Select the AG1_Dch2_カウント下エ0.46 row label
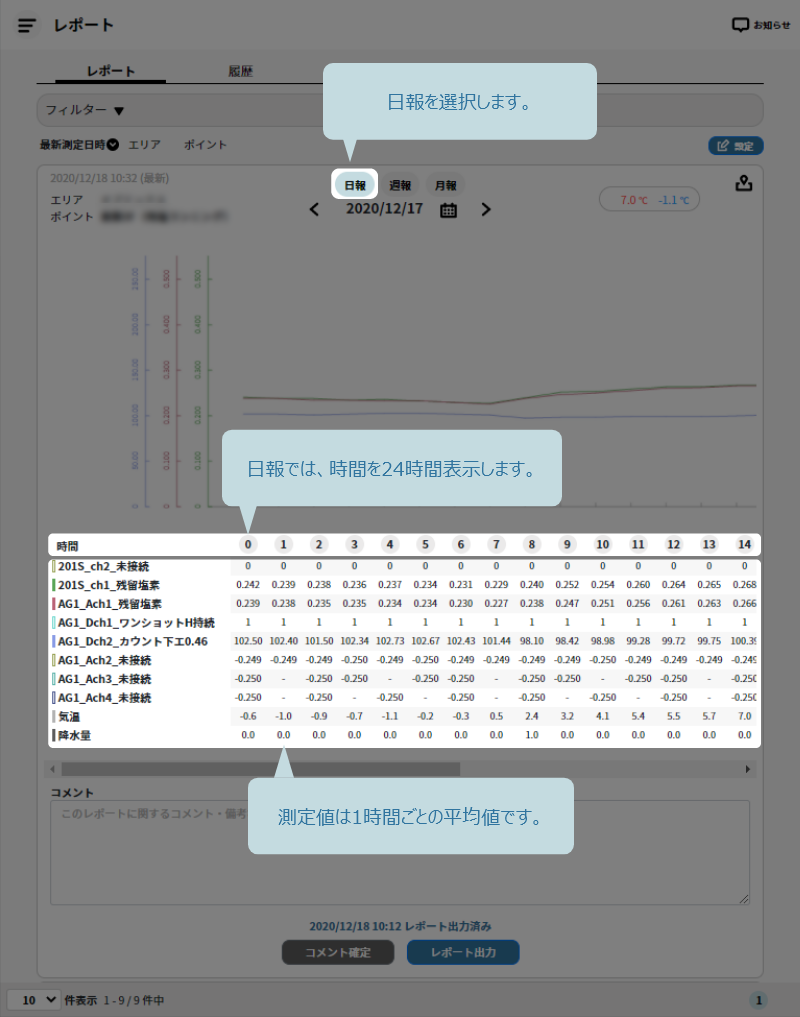The width and height of the screenshot is (800, 1017). point(133,641)
